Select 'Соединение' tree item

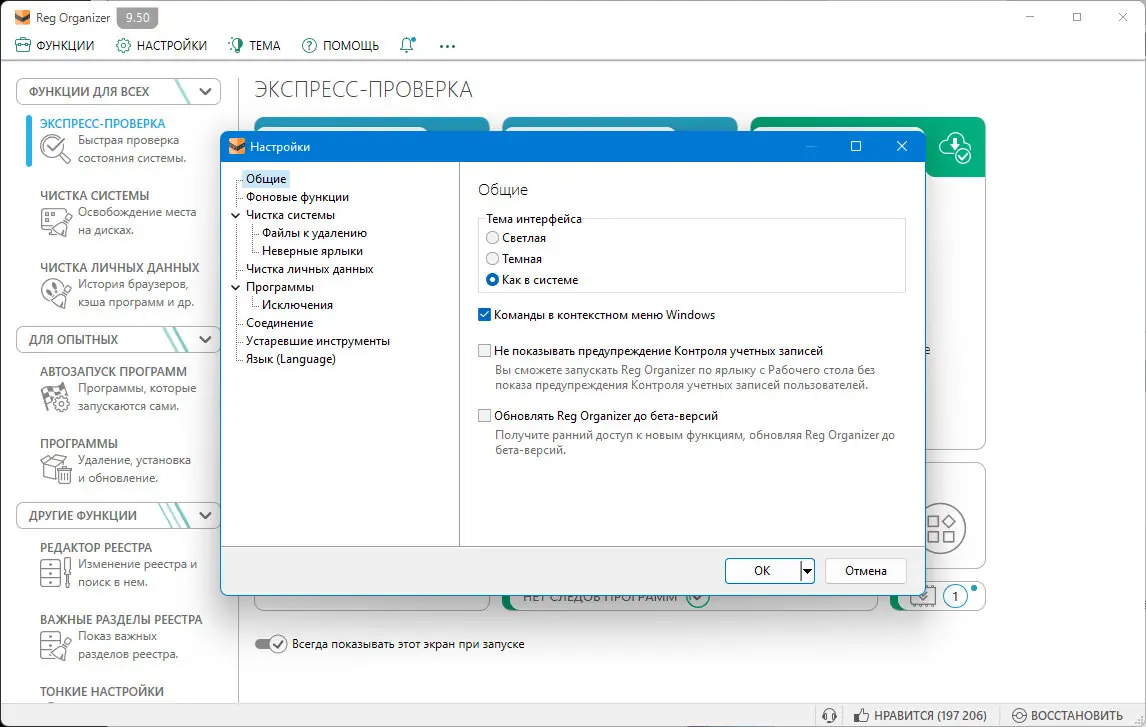tap(279, 323)
